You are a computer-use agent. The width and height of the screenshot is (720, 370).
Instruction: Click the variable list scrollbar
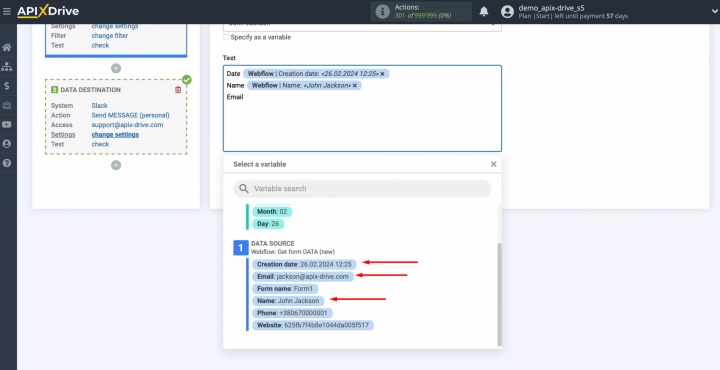pos(500,295)
